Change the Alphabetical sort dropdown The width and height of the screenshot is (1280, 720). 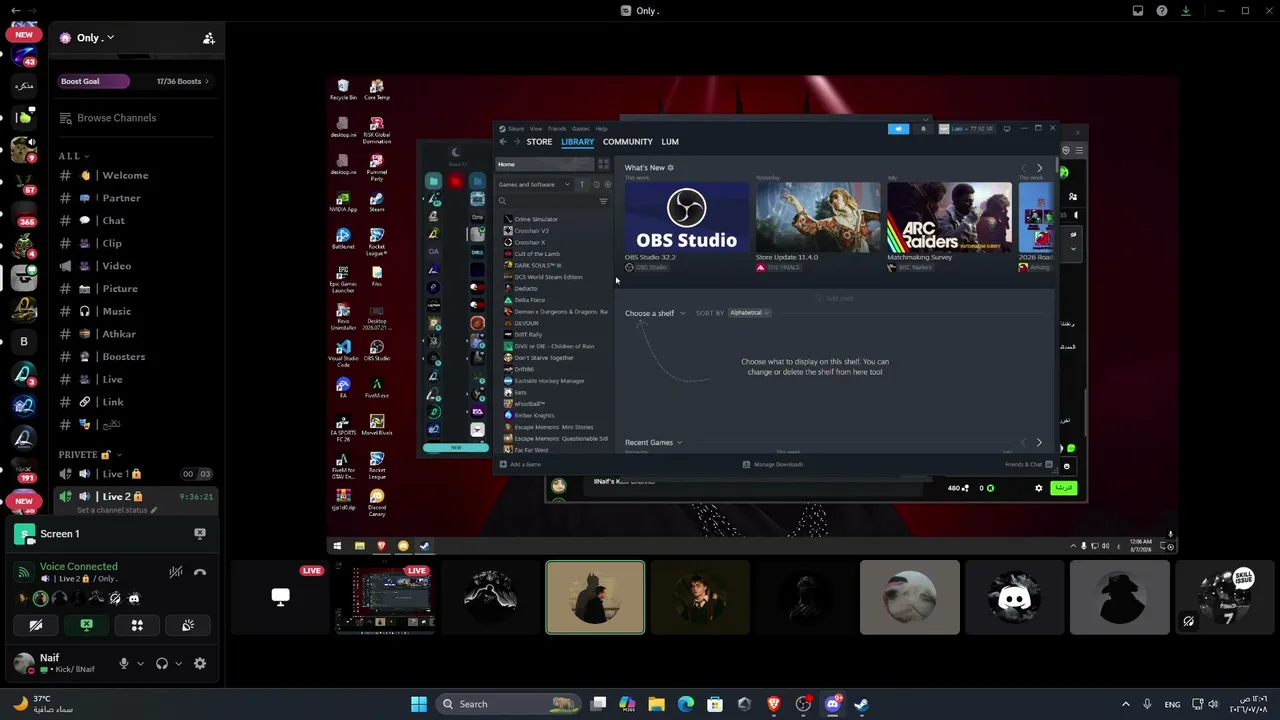749,313
